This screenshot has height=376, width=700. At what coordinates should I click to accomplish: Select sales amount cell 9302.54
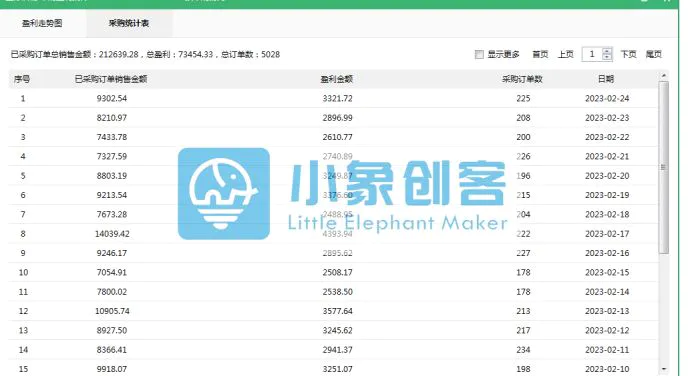point(112,98)
